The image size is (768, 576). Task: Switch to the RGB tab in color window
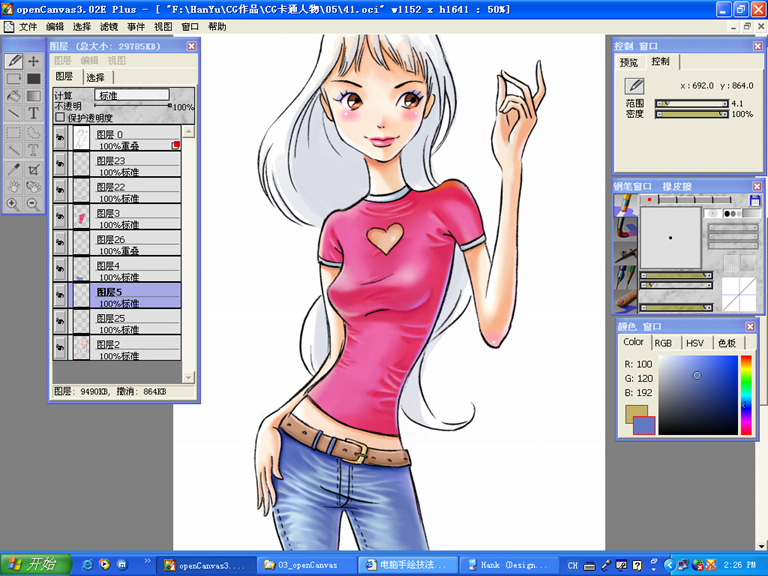[x=663, y=343]
